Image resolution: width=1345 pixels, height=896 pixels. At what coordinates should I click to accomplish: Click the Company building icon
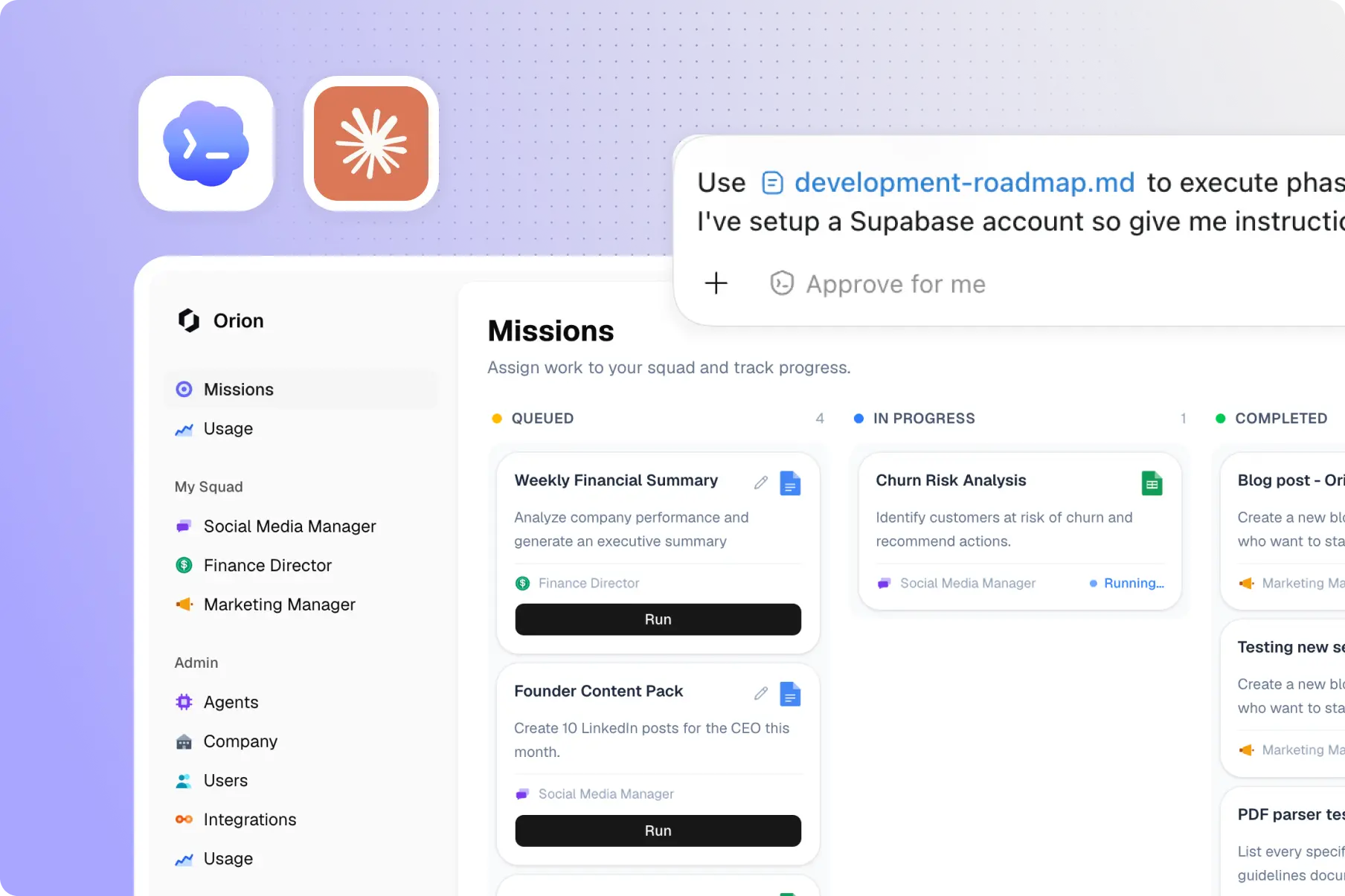[x=184, y=741]
